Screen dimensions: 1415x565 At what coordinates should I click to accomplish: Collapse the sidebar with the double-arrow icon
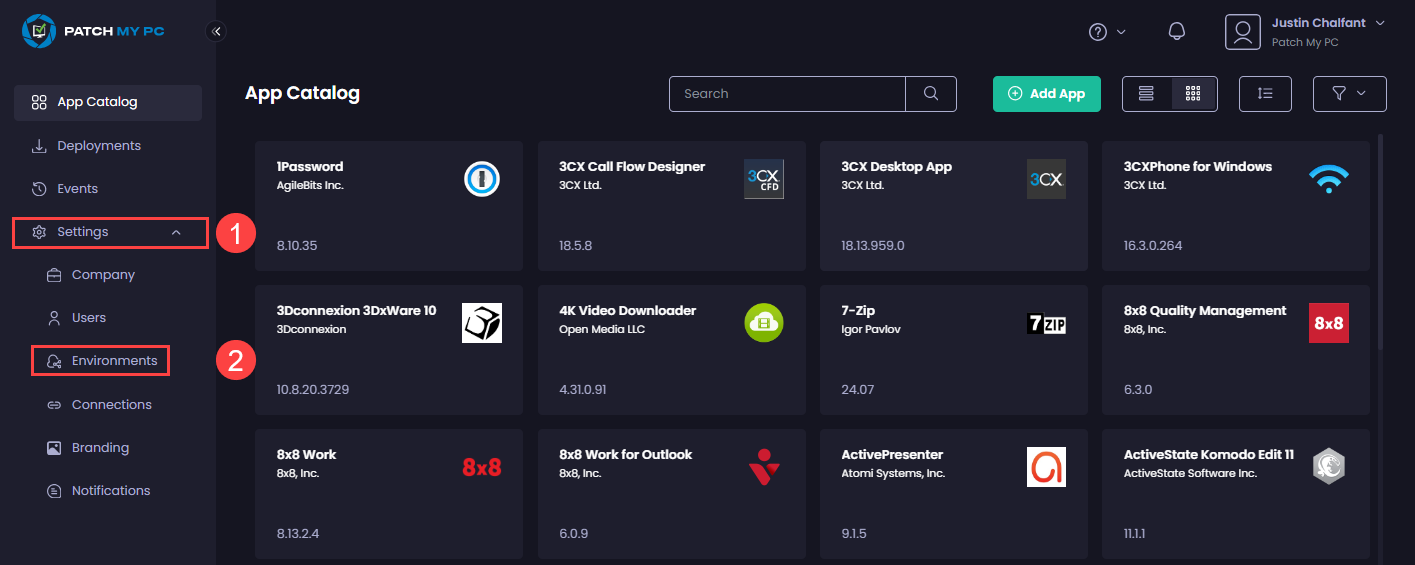tap(216, 31)
